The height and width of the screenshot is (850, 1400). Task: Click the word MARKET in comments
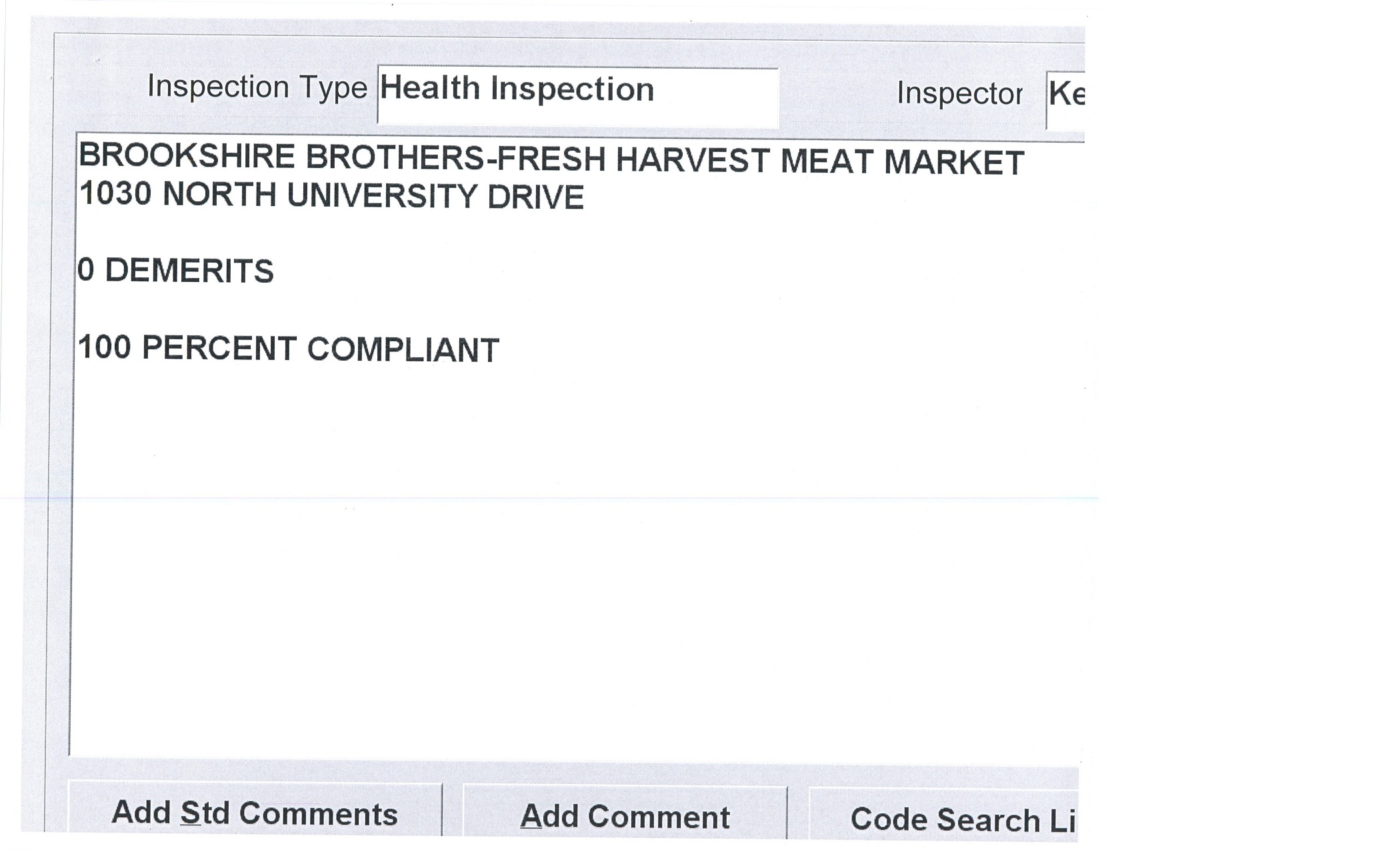(x=954, y=163)
